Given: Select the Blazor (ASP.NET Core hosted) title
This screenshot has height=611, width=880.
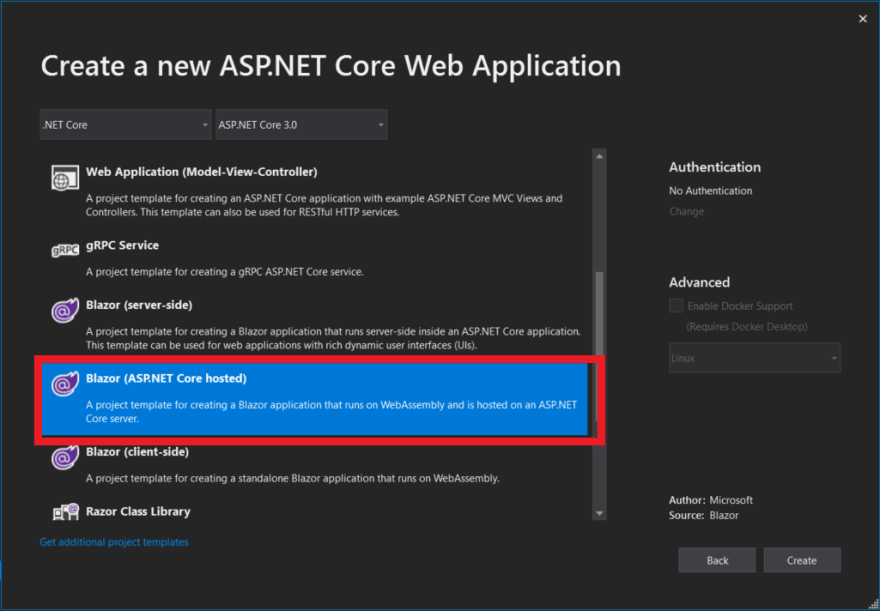Looking at the screenshot, I should (166, 378).
